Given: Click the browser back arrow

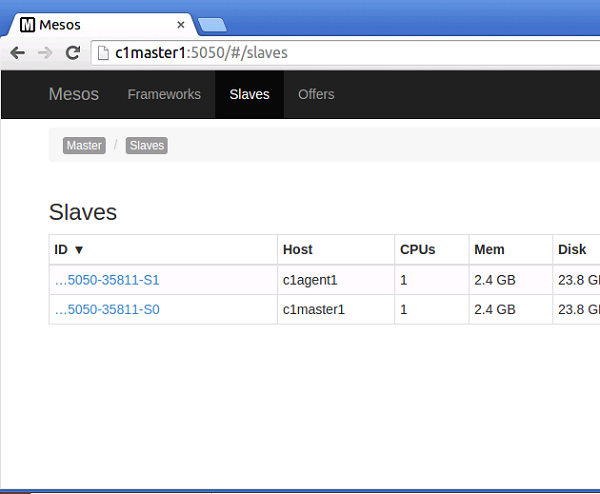Looking at the screenshot, I should click(x=18, y=53).
